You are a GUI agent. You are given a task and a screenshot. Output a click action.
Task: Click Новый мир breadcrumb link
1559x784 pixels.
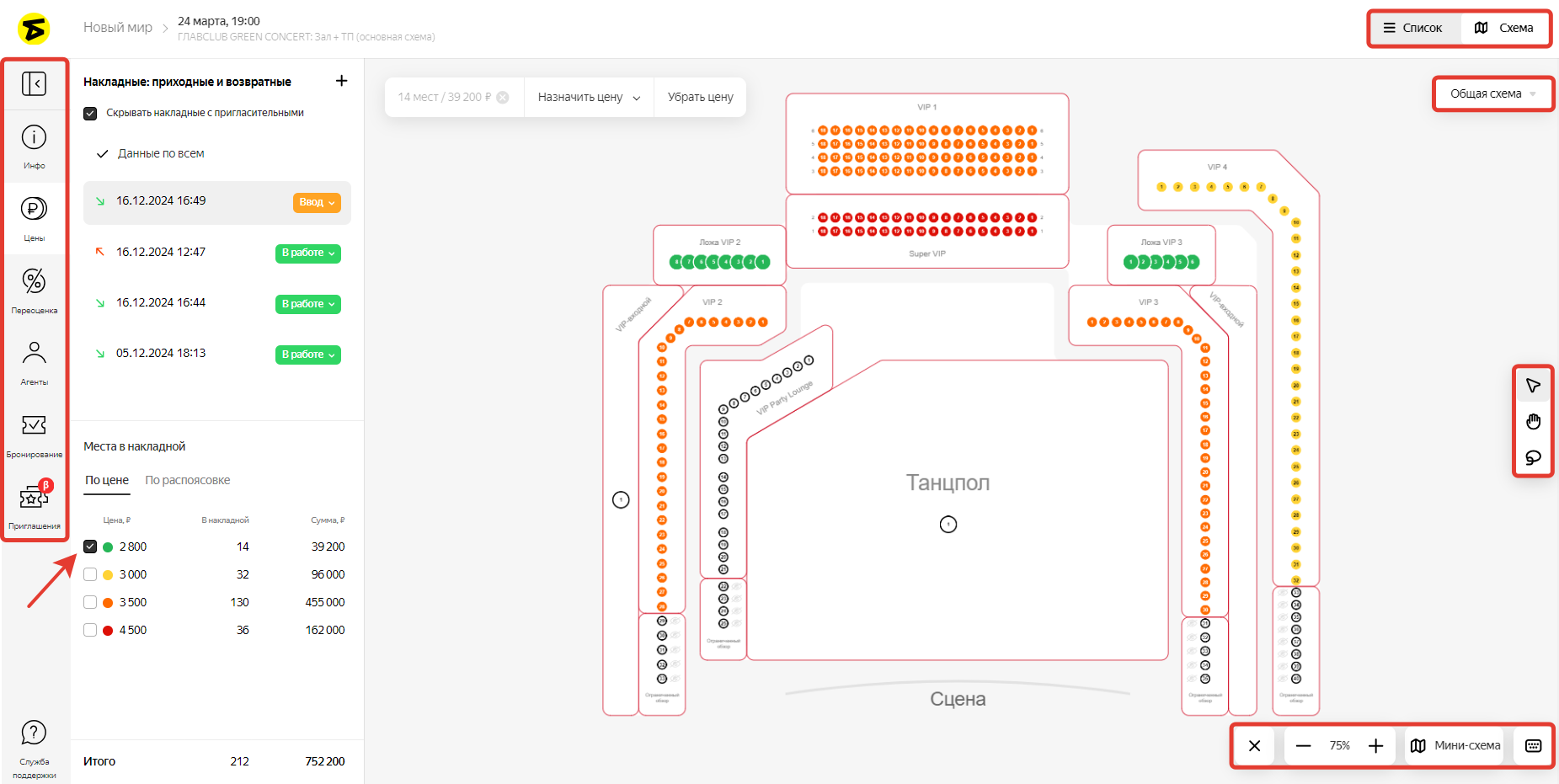118,28
